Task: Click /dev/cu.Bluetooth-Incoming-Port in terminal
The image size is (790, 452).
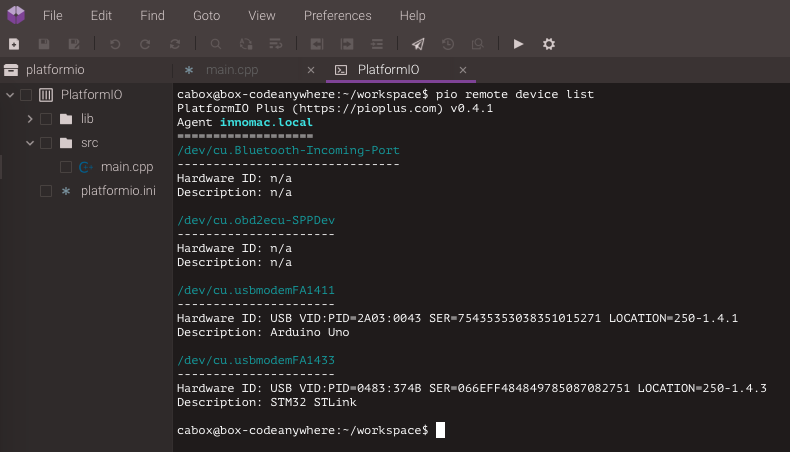Action: pyautogui.click(x=288, y=150)
